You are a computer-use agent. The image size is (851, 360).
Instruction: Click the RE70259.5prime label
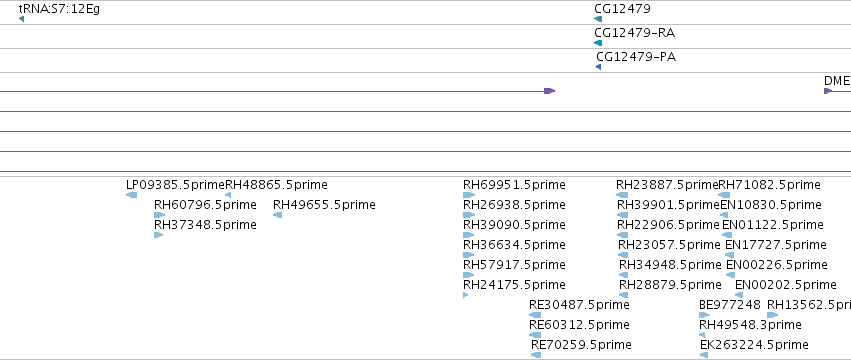[581, 345]
